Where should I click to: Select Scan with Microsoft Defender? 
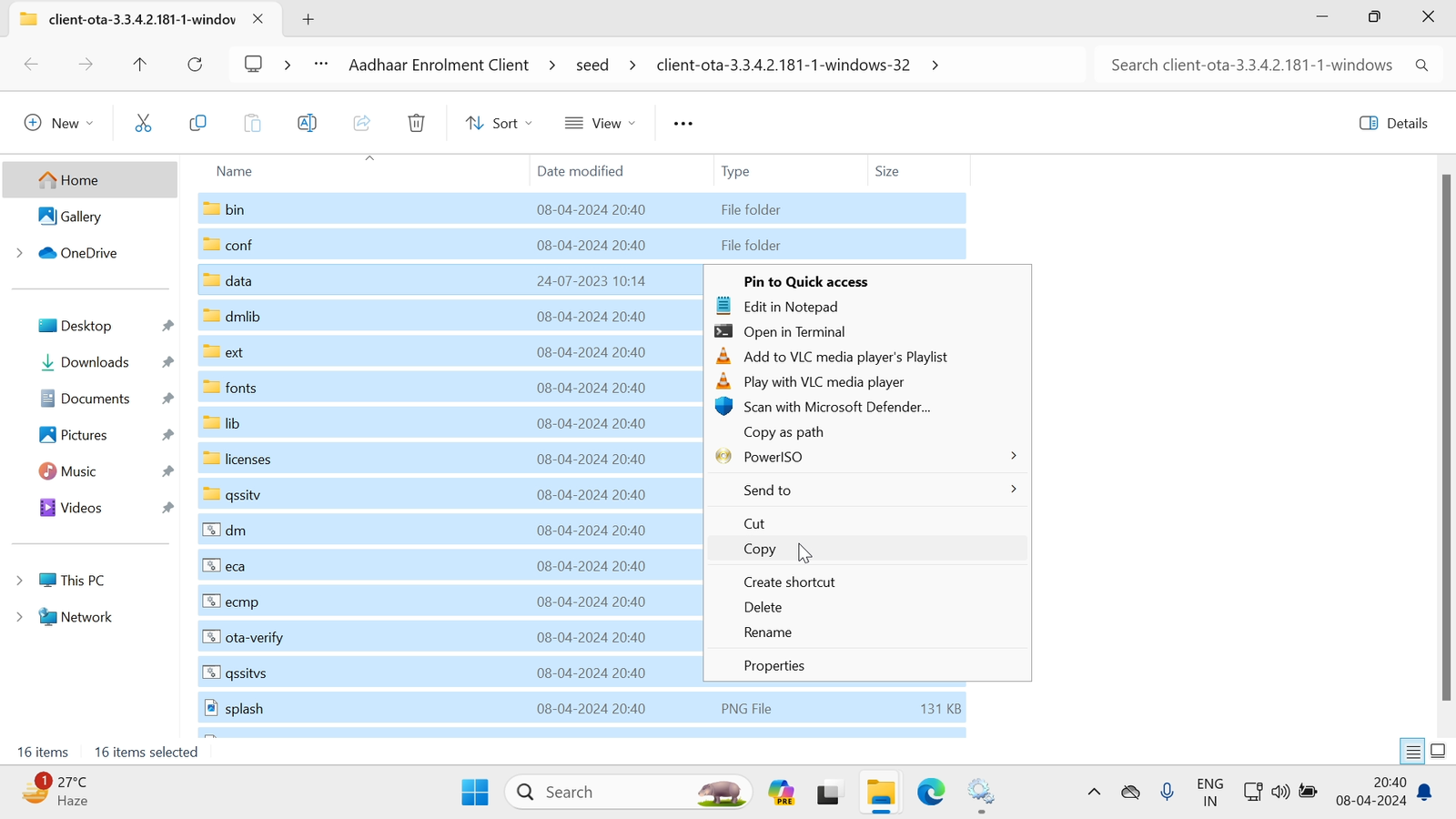coord(867,407)
